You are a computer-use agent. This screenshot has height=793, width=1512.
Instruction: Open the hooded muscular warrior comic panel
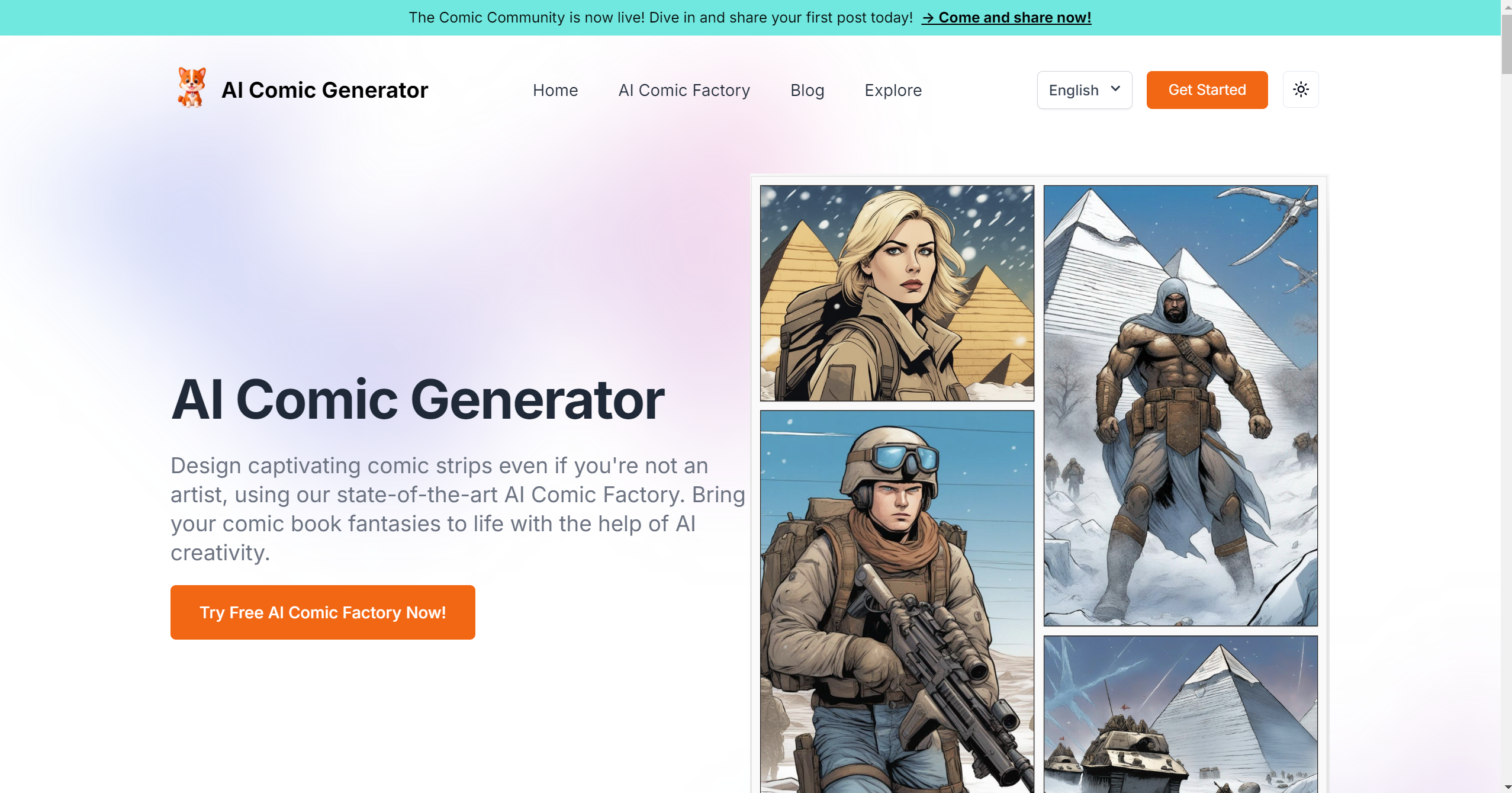tap(1180, 405)
